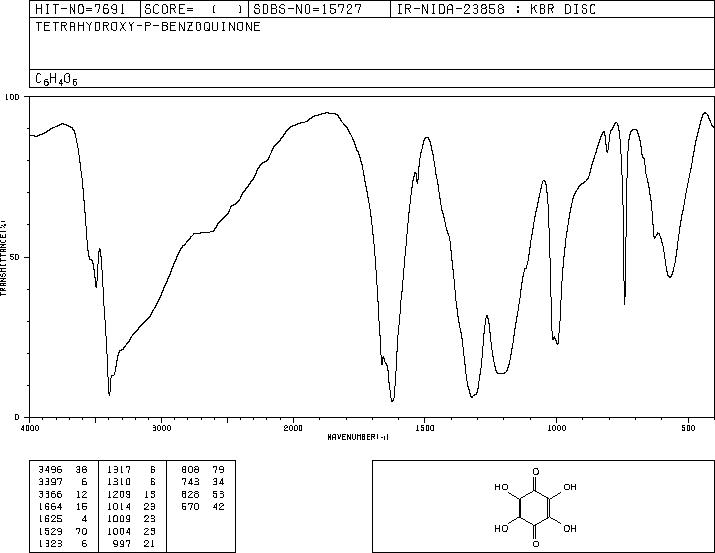
Task: Click the lower-left HO group in the structure
Action: [x=501, y=528]
